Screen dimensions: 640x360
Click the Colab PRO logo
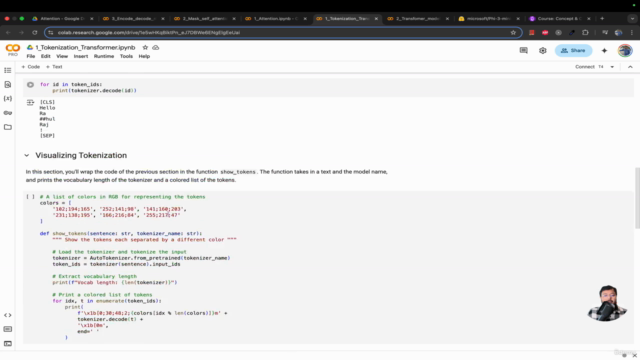13,50
